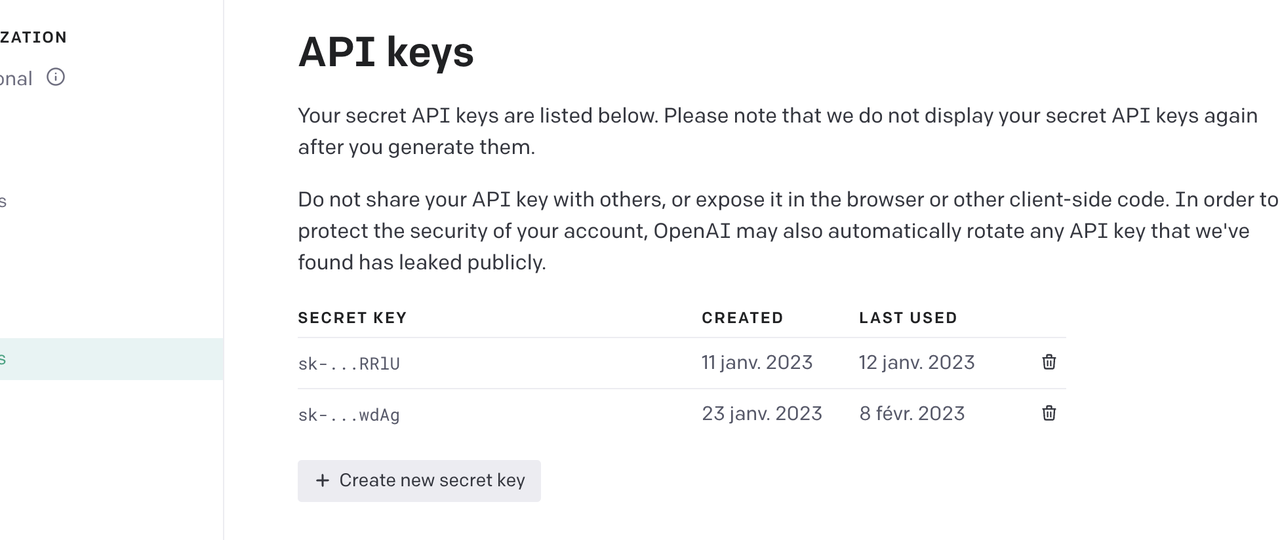Select the sk-...RR1U secret key text
Image resolution: width=1280 pixels, height=540 pixels.
coord(349,364)
